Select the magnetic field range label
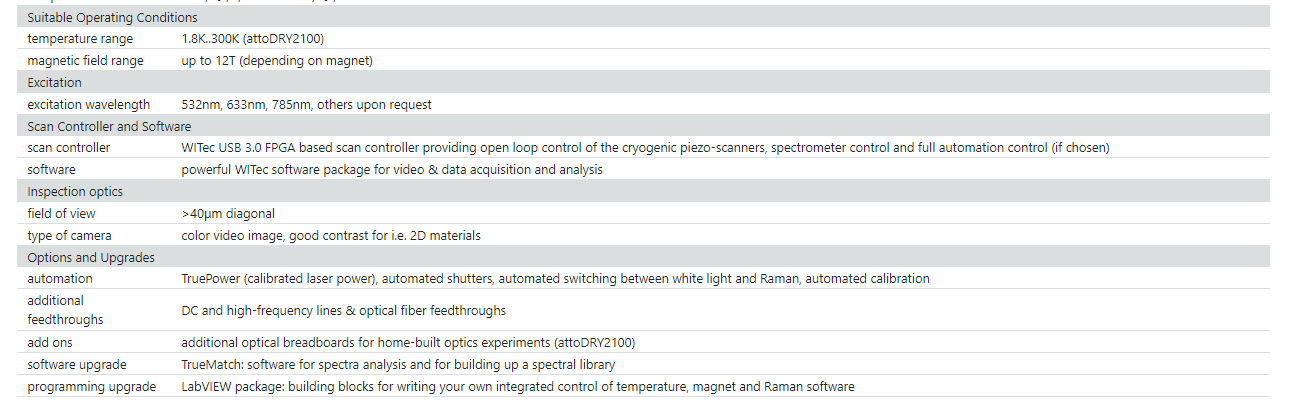Screen dimensions: 1290x401 coord(85,61)
